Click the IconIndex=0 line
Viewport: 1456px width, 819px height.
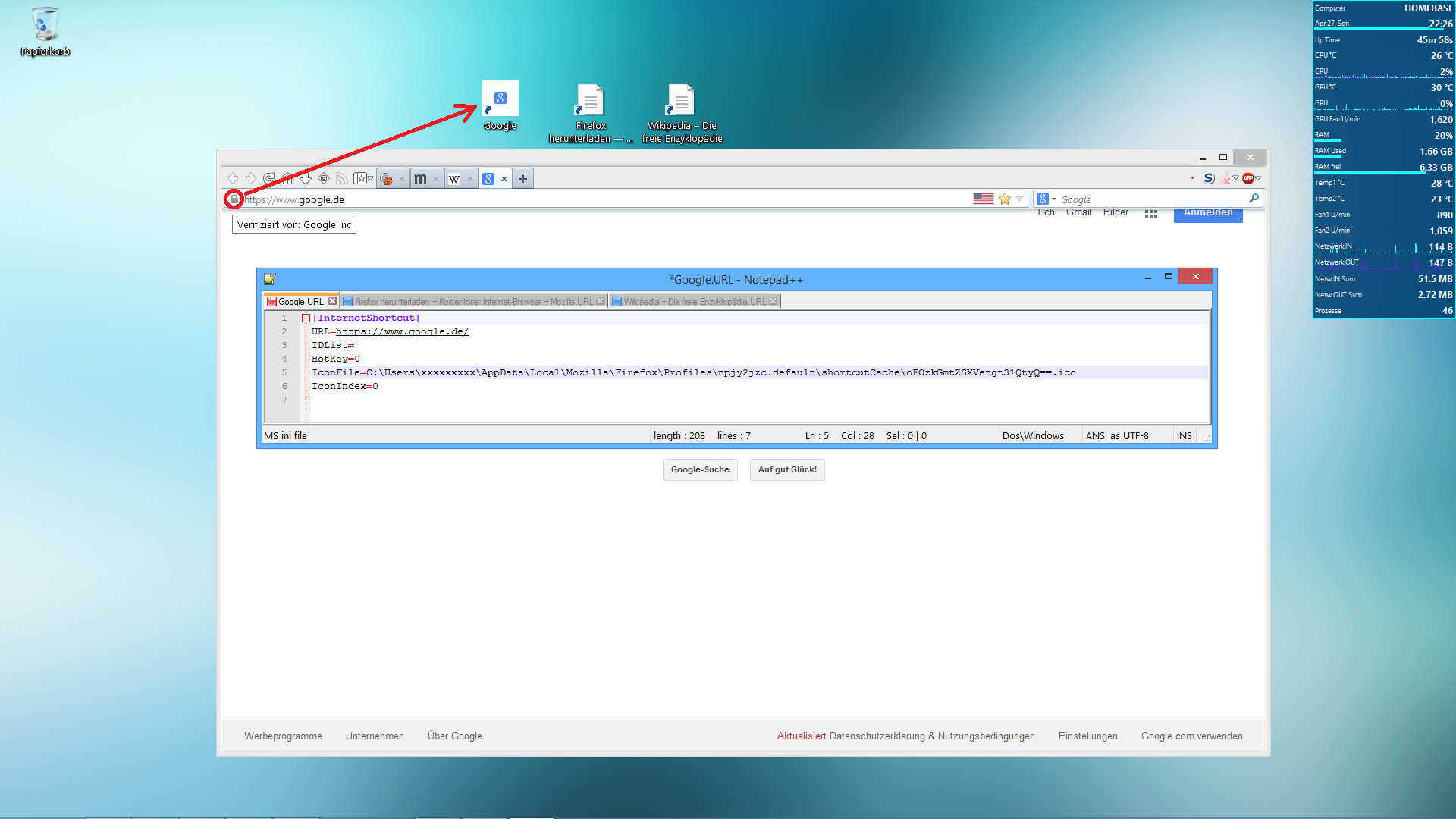click(344, 386)
